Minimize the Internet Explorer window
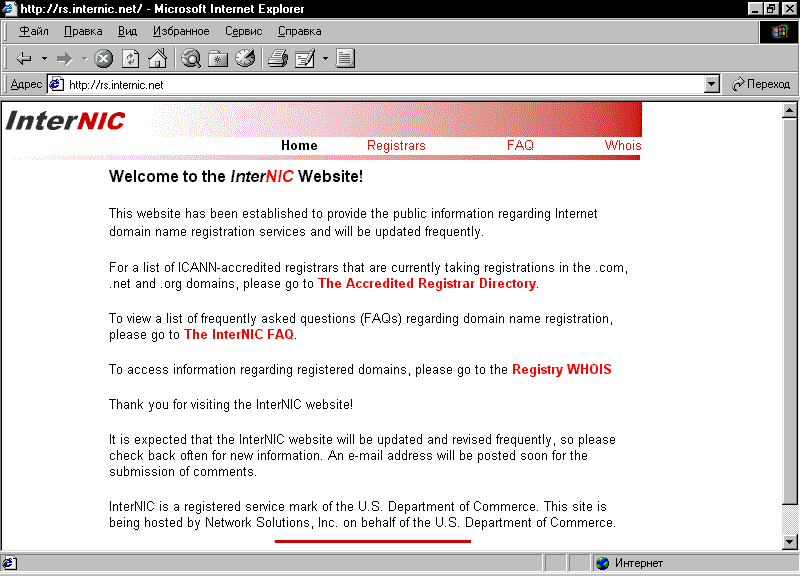Image resolution: width=800 pixels, height=576 pixels. pyautogui.click(x=755, y=9)
